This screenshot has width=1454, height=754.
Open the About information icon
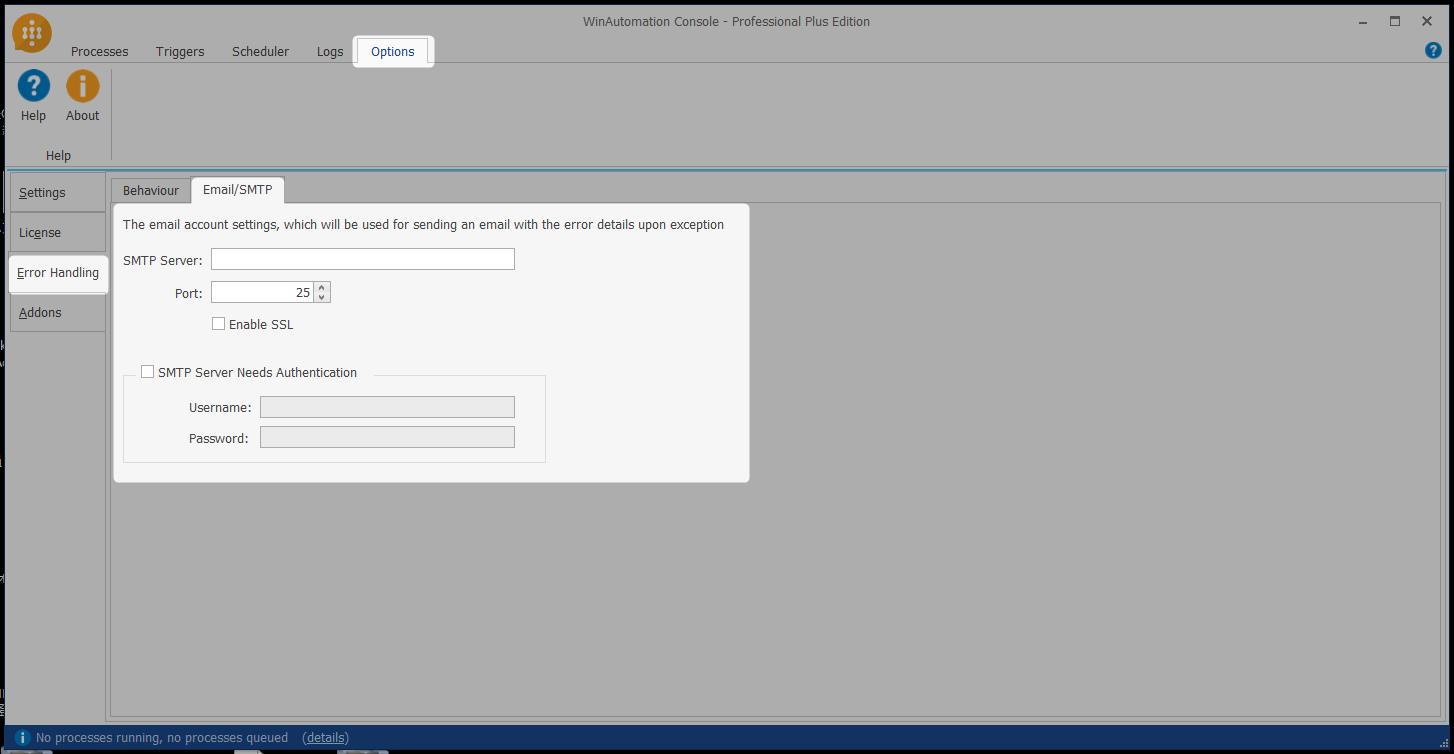click(x=83, y=86)
